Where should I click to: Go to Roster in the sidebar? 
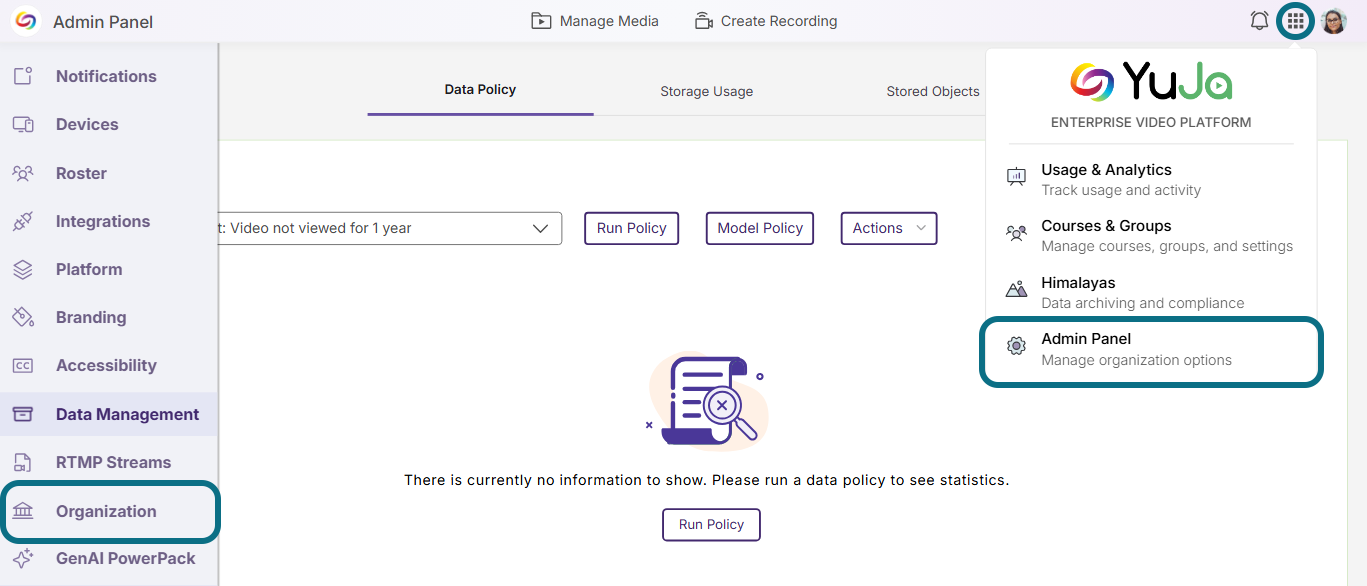[x=109, y=173]
